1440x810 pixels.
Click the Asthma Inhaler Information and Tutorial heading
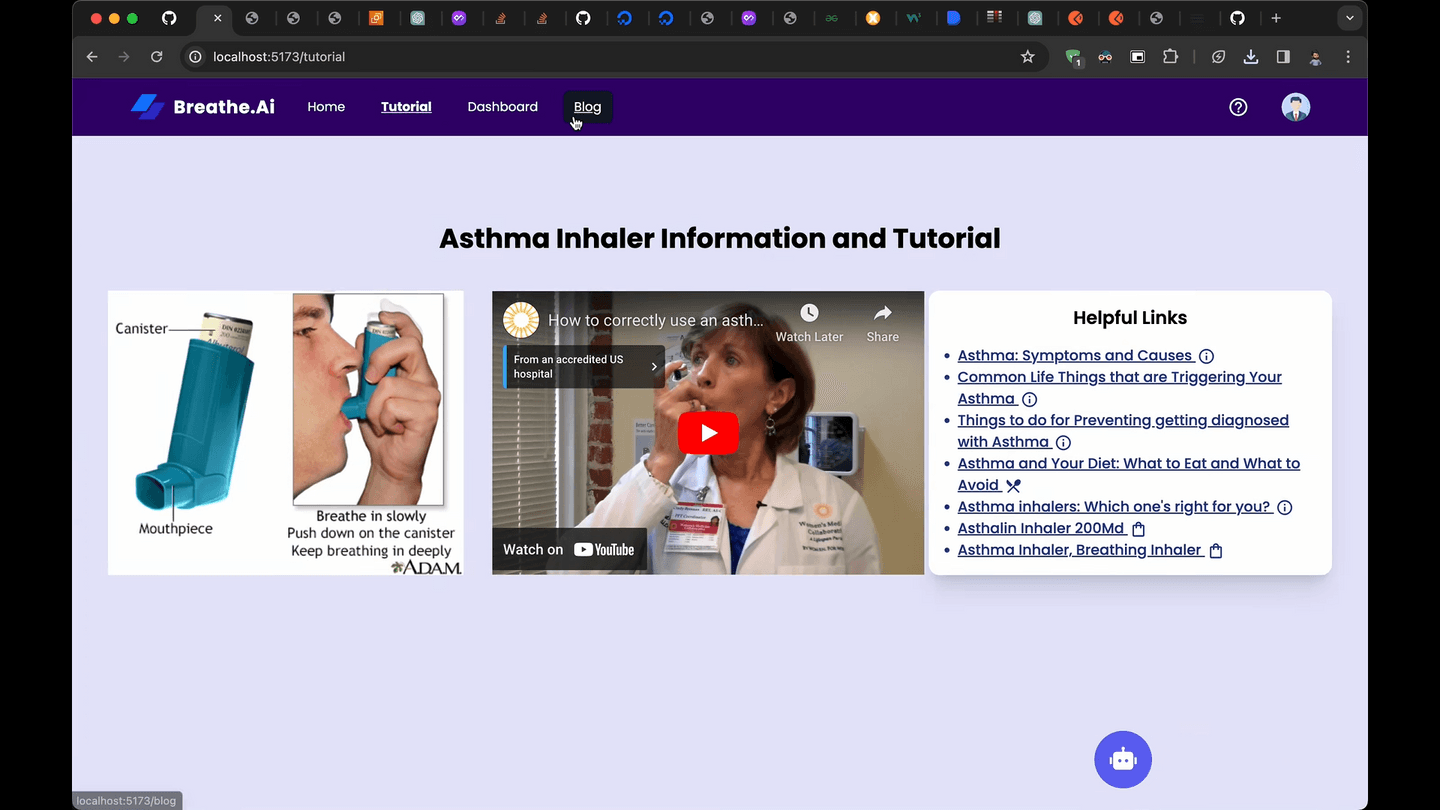click(x=720, y=238)
